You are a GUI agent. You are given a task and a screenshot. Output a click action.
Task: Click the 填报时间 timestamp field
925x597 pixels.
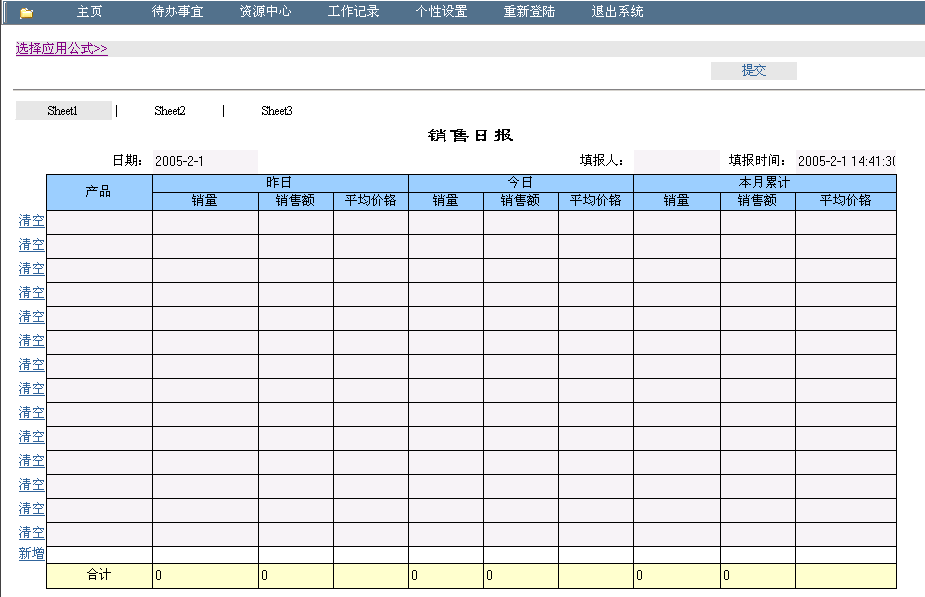pos(846,160)
